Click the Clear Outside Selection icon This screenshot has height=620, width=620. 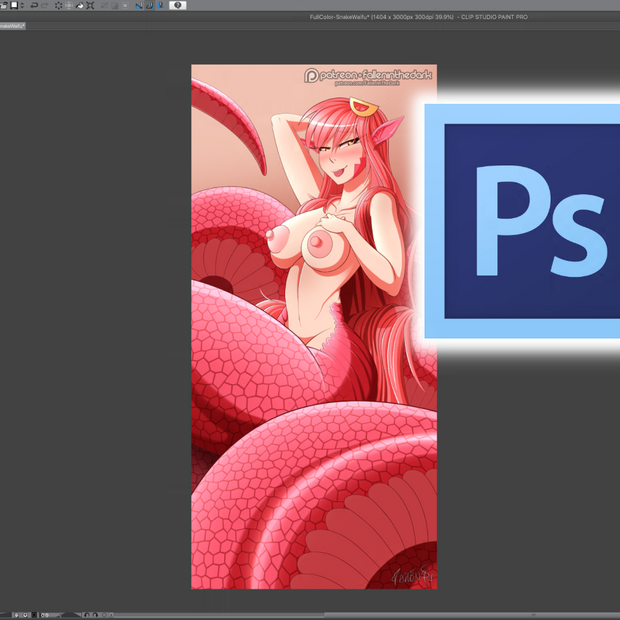[x=68, y=5]
